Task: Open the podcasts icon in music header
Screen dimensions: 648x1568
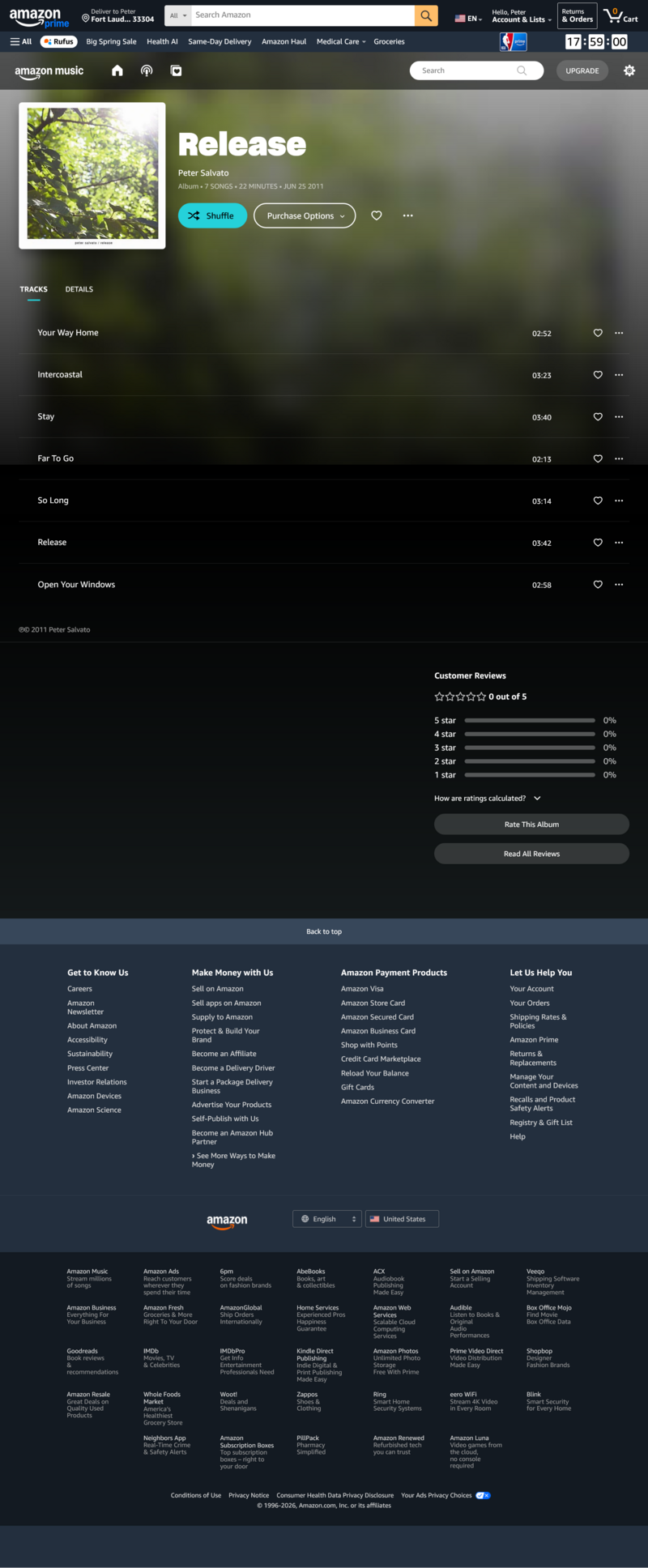Action: pyautogui.click(x=147, y=70)
